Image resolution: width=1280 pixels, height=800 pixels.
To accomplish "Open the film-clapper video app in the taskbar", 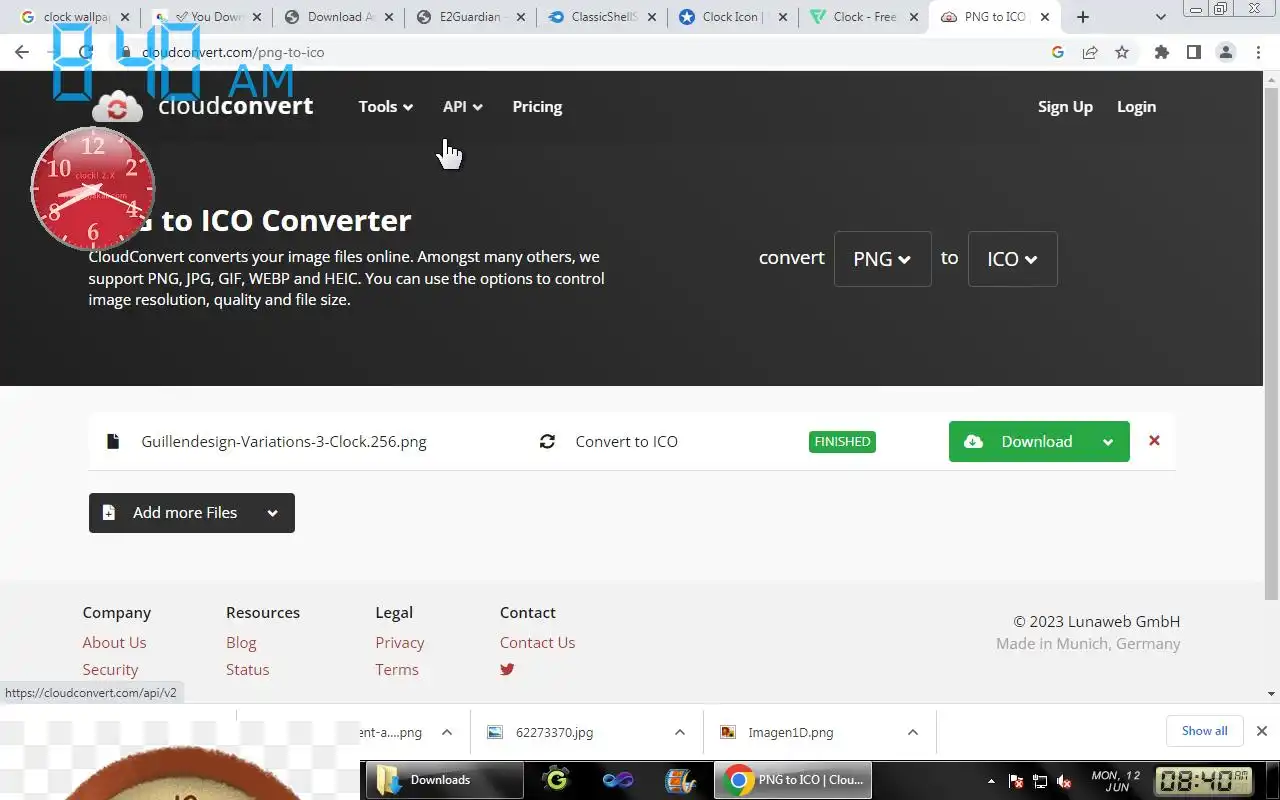I will click(x=680, y=780).
